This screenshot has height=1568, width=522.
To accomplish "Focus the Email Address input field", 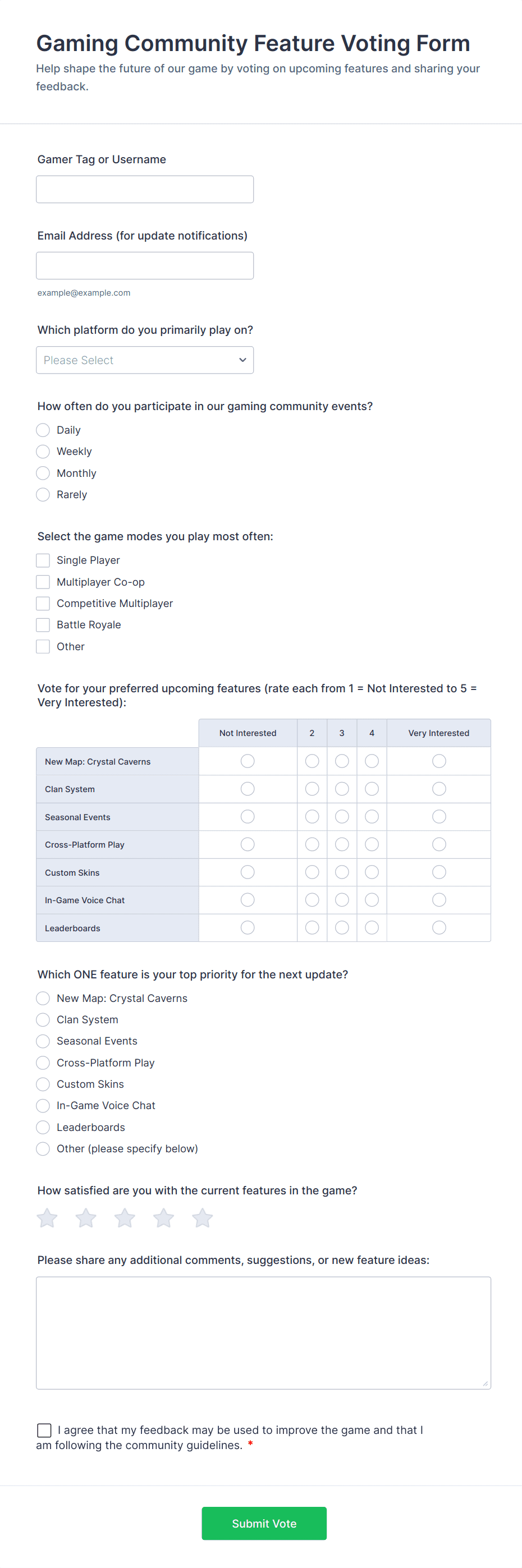I will (x=145, y=266).
